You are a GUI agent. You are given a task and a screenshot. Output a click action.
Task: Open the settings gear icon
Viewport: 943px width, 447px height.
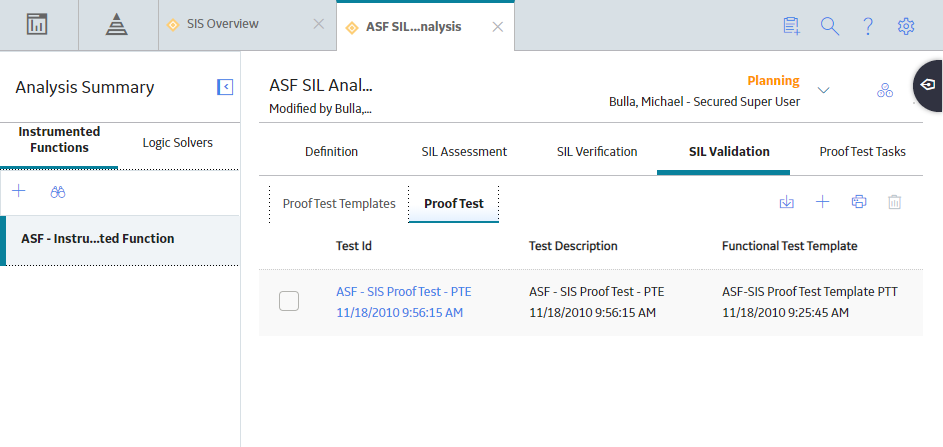click(906, 26)
